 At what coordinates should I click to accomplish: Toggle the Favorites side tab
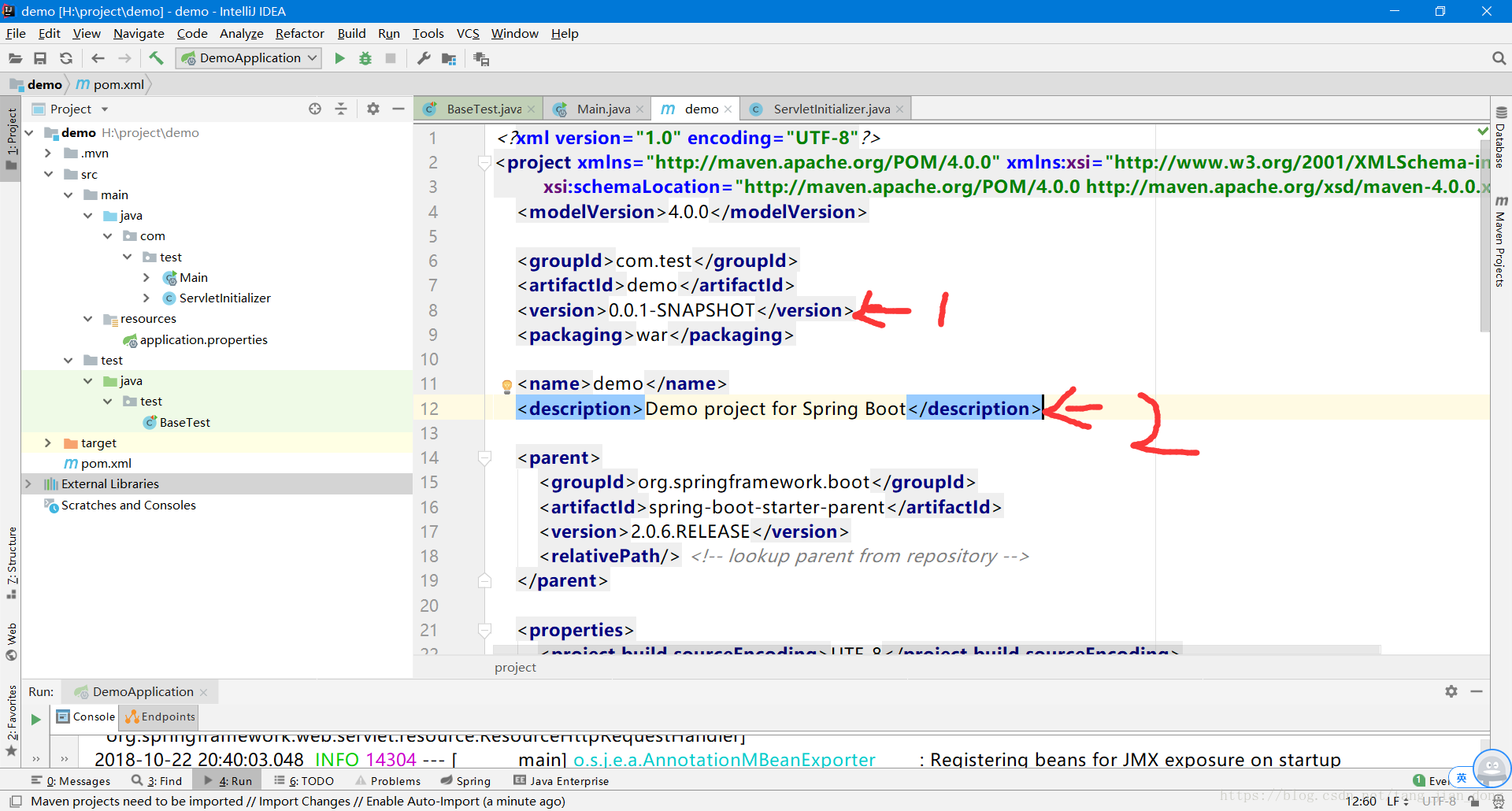point(12,720)
